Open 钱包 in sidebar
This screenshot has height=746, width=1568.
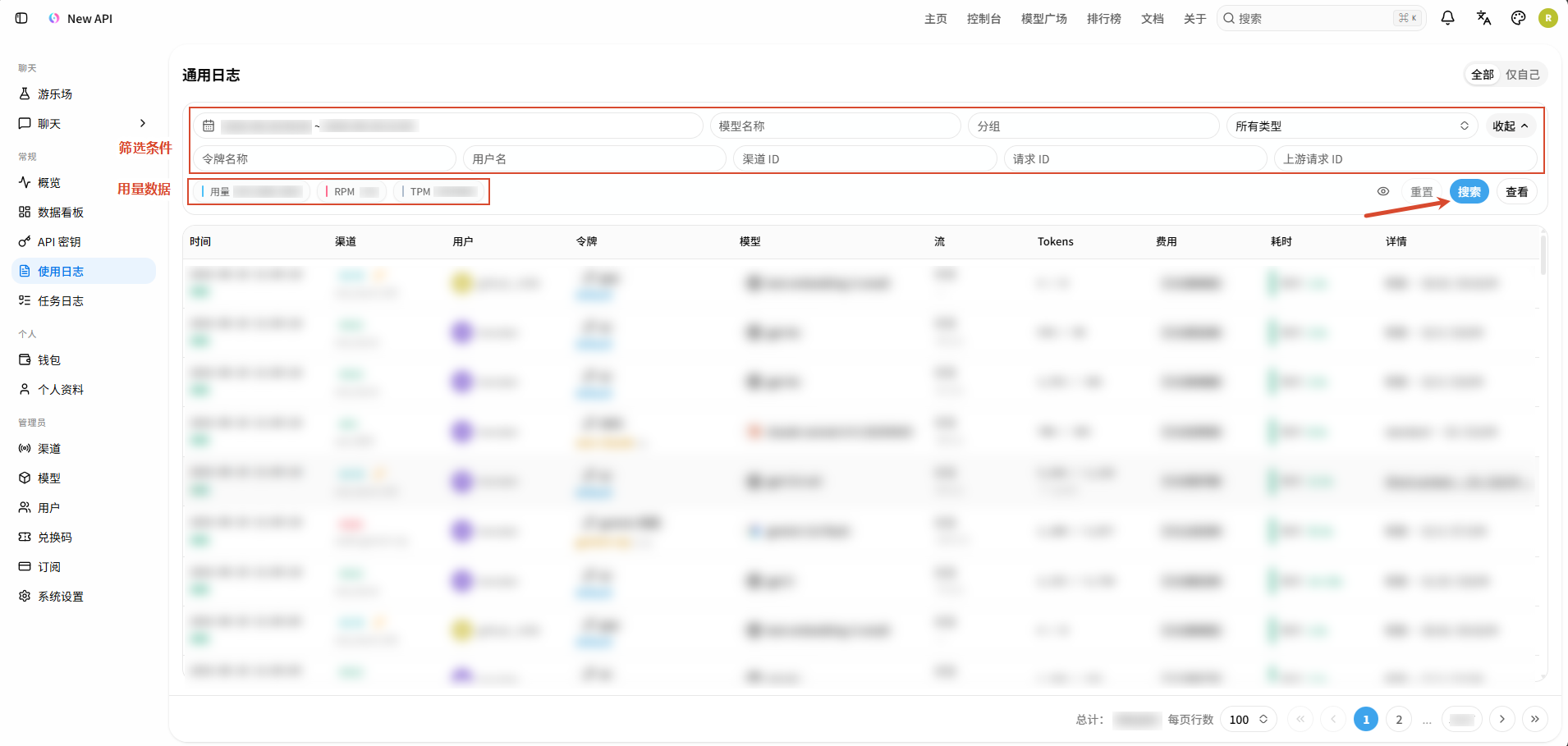click(84, 360)
